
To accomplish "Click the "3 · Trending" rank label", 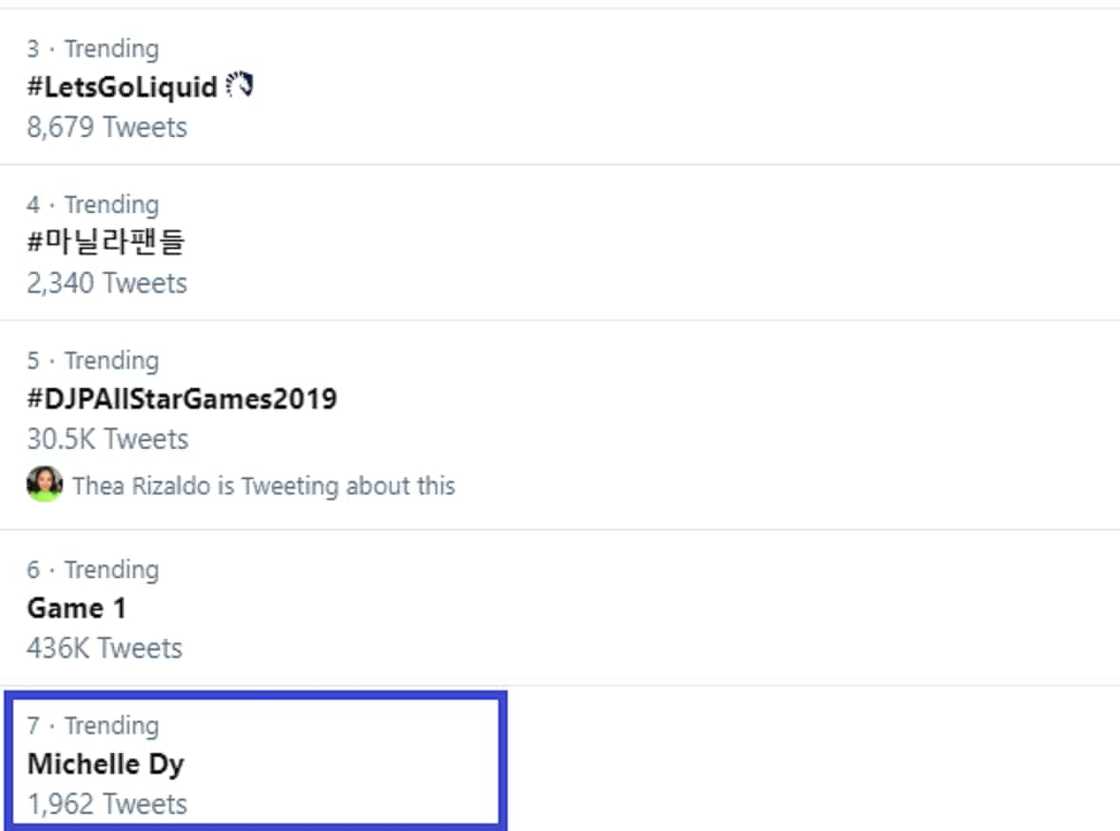I will pyautogui.click(x=93, y=48).
